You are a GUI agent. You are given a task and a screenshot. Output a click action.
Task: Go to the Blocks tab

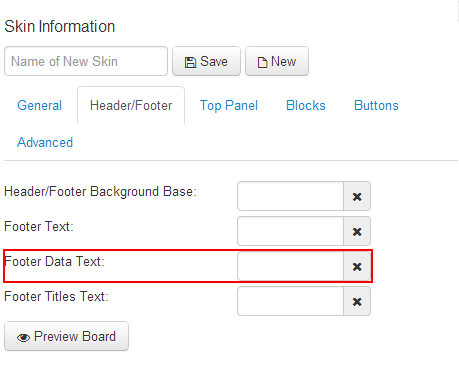(306, 105)
